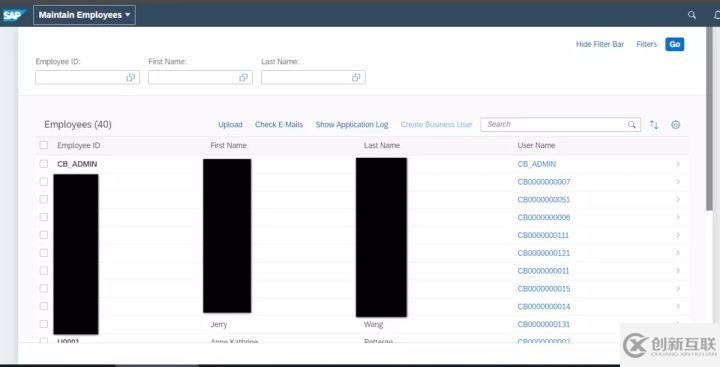Open user link CB0000000006
The image size is (720, 367).
coord(544,217)
